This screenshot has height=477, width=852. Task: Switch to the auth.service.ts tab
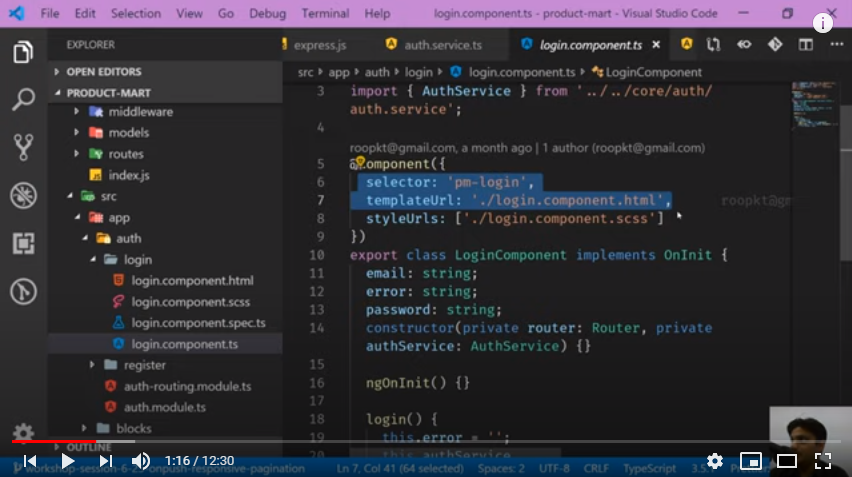442,46
